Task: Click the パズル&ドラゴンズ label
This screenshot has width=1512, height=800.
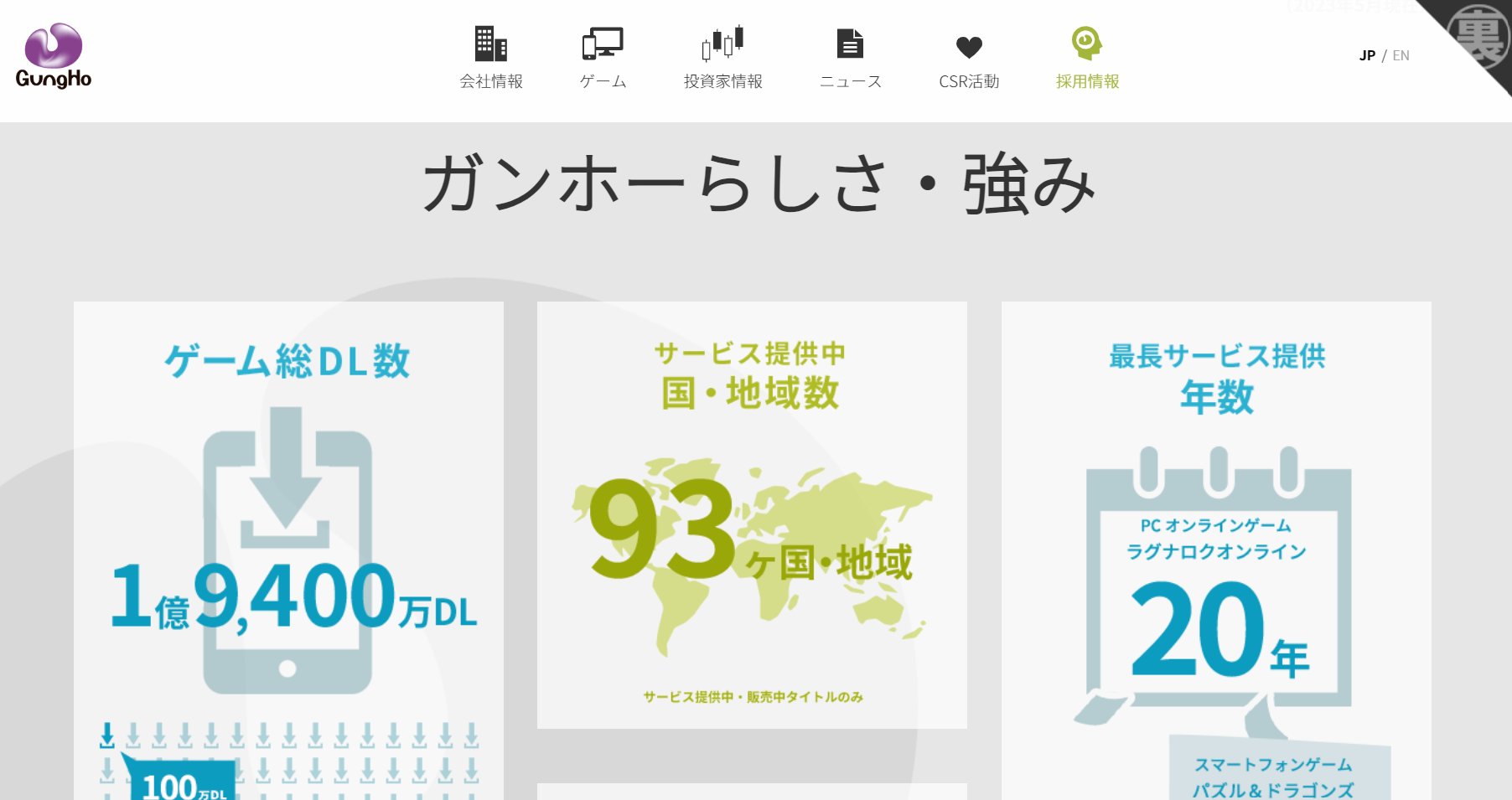Action: point(1273,790)
